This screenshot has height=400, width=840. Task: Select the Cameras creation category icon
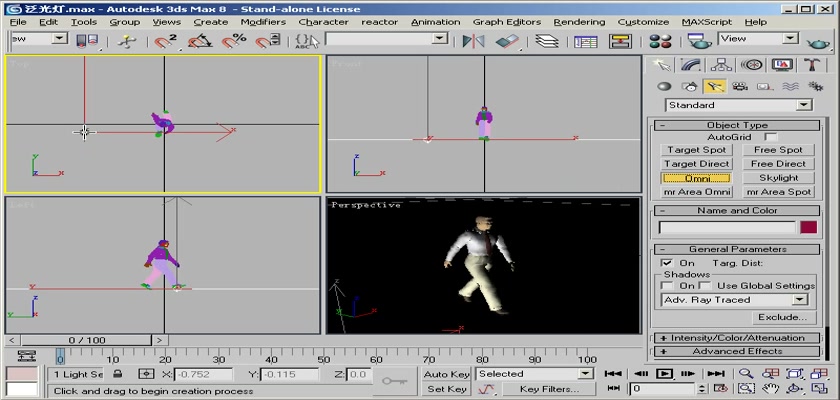point(738,87)
